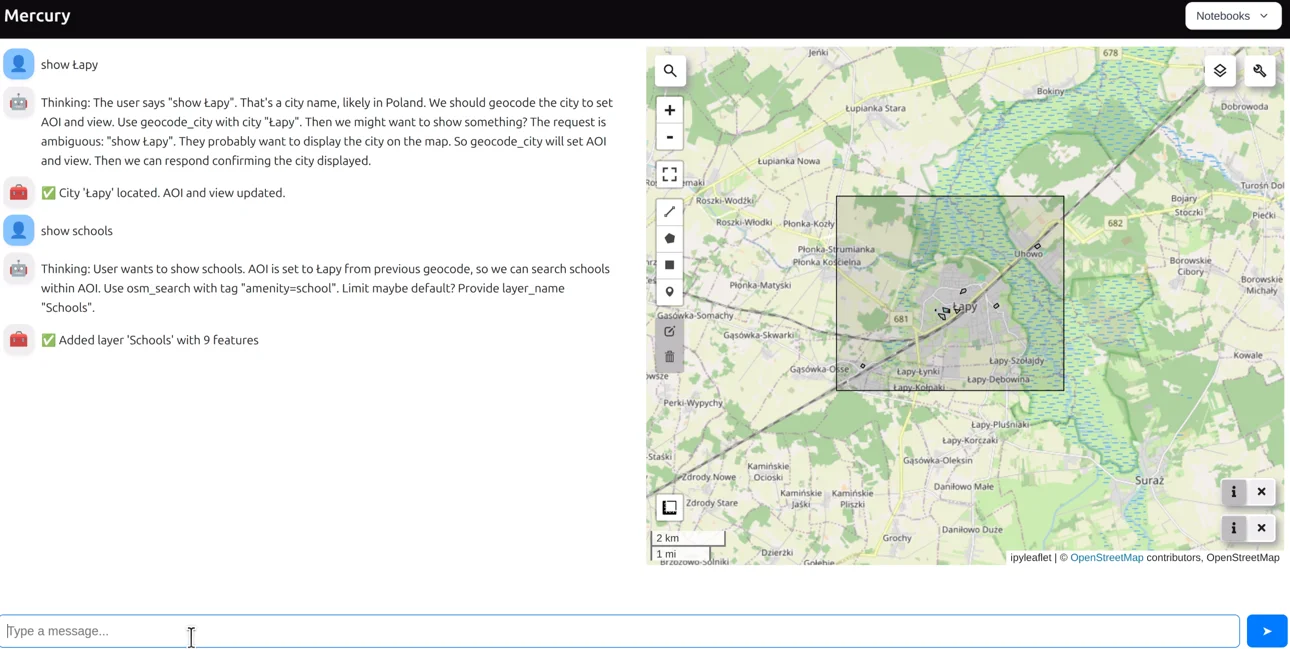Click the lower info widget button
Viewport: 1290px width, 649px height.
coord(1234,528)
